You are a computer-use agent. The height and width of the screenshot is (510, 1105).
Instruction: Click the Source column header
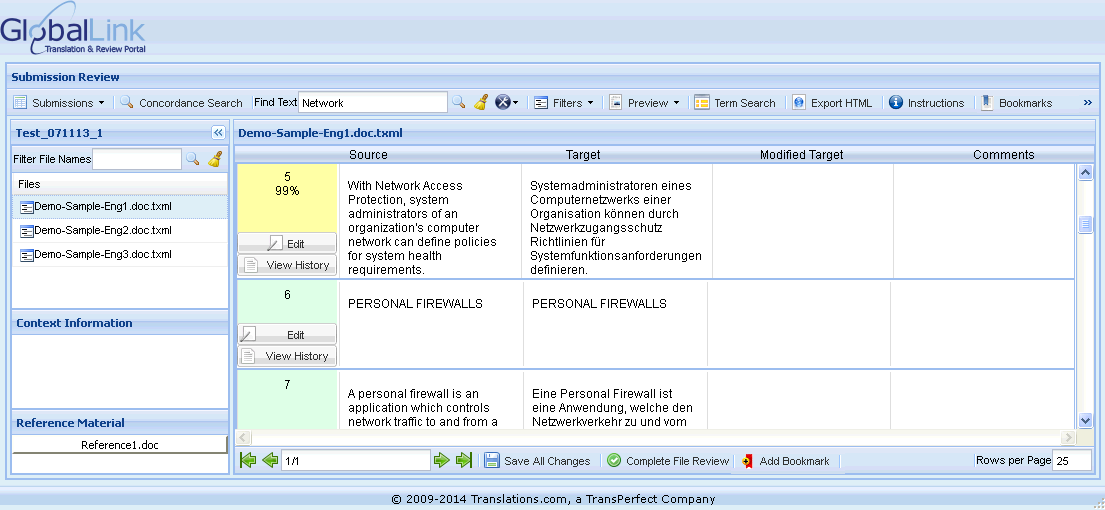pos(368,154)
